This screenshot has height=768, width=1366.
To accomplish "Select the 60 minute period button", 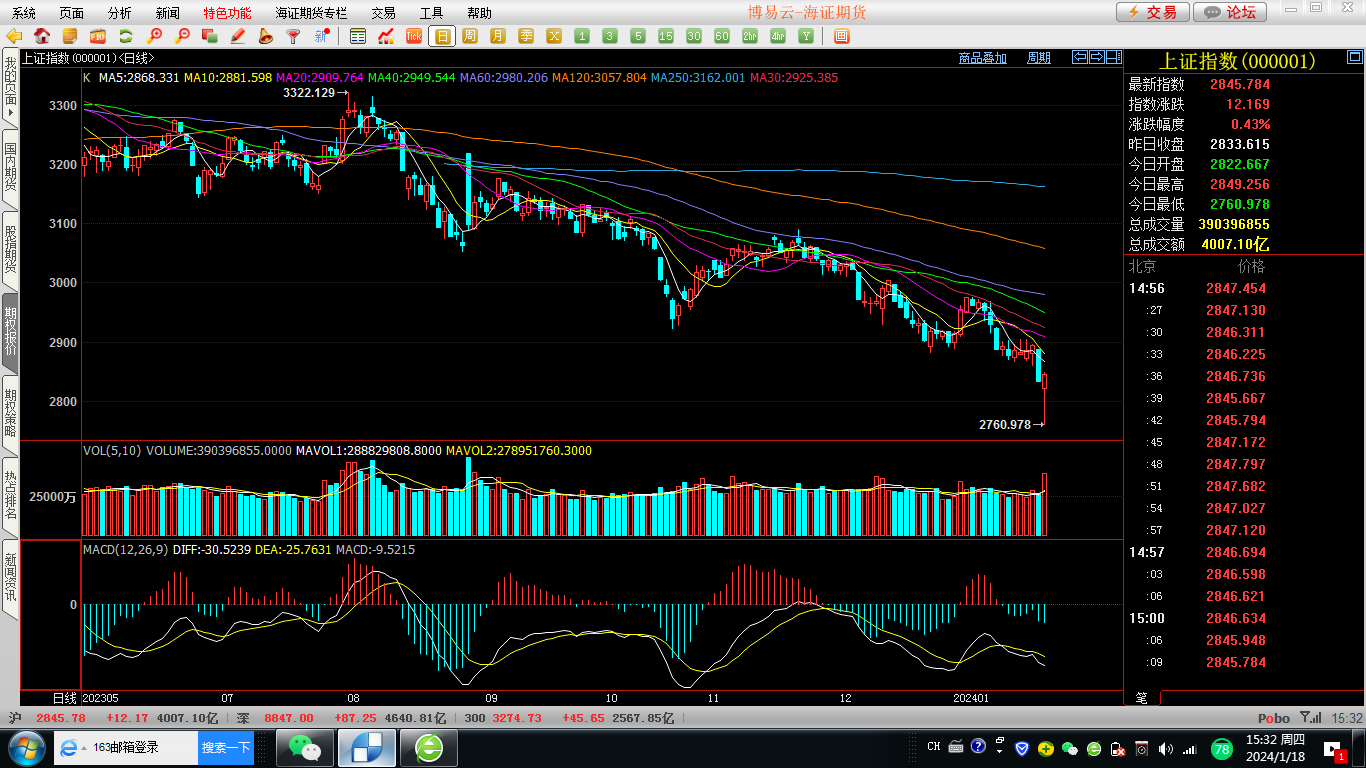I will tap(722, 36).
